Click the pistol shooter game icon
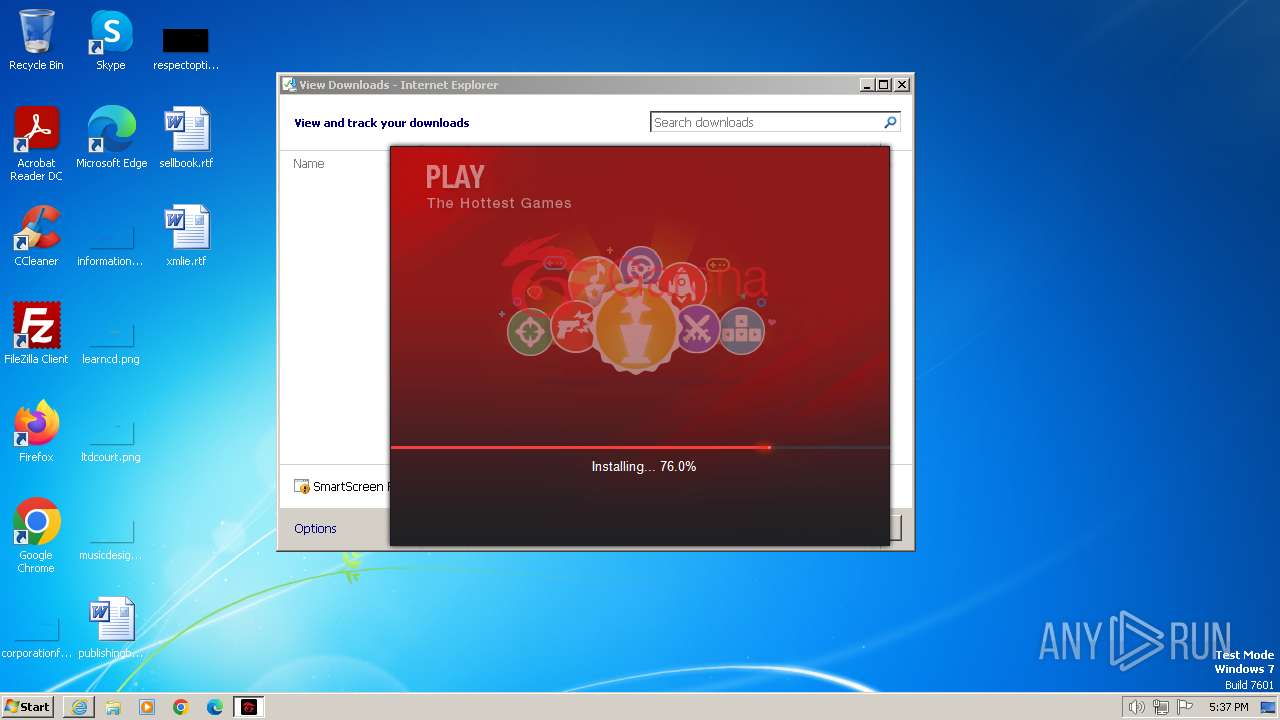Viewport: 1280px width, 720px height. click(x=574, y=326)
